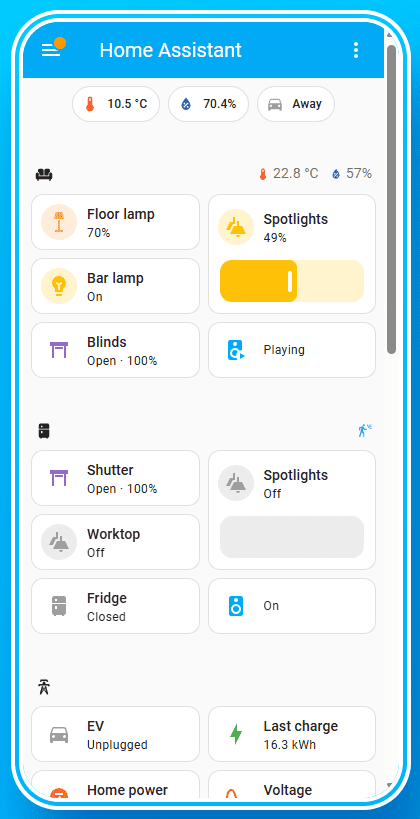Toggle living room Spotlights icon at 49%
The width and height of the screenshot is (420, 819).
(236, 227)
